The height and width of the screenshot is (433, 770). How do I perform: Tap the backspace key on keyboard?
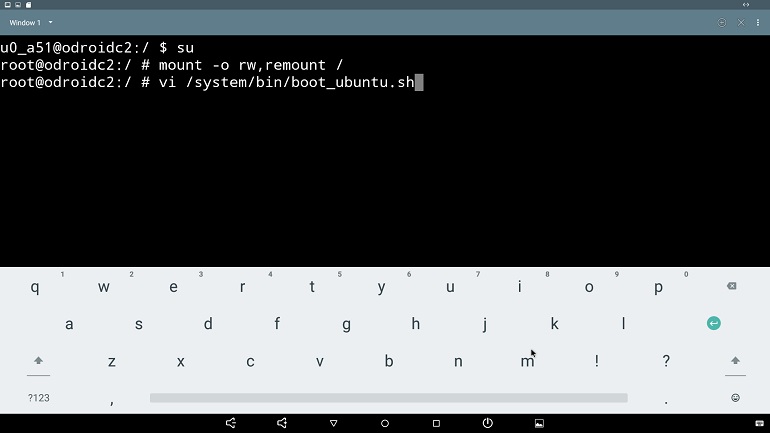pyautogui.click(x=731, y=286)
